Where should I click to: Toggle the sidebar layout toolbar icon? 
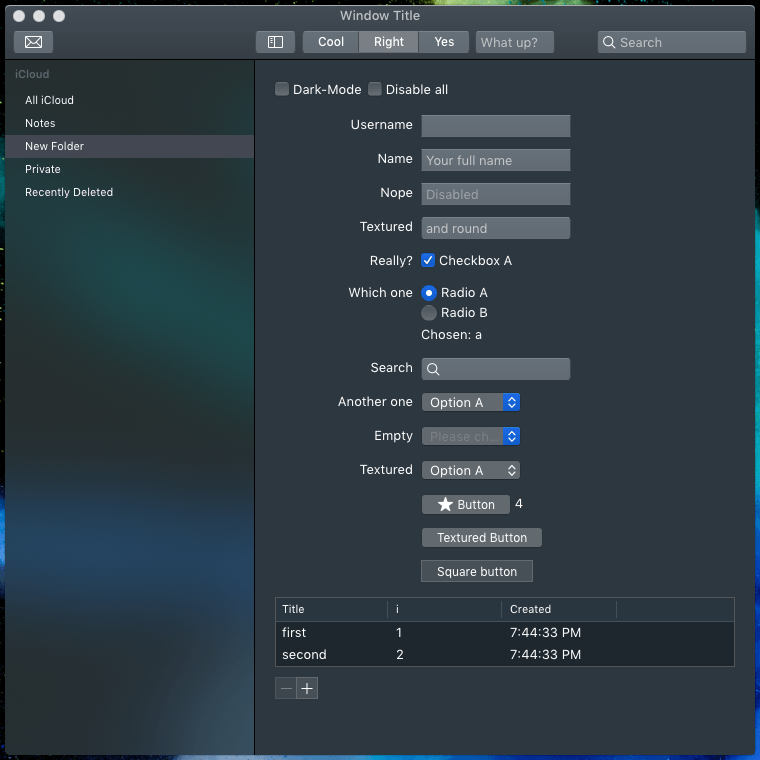click(x=275, y=42)
